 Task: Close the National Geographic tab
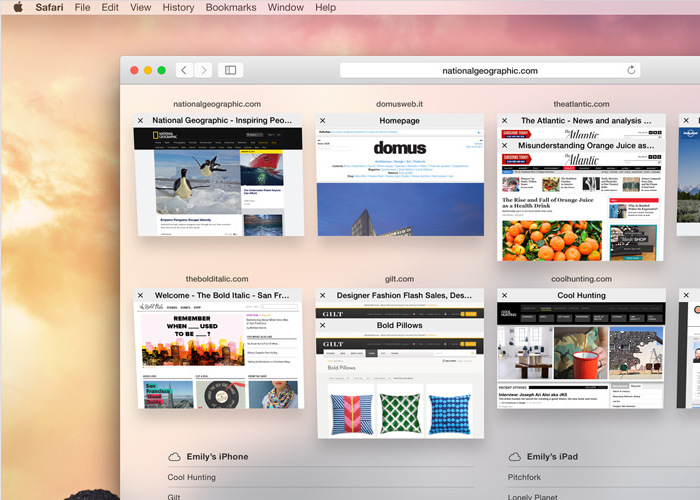[x=141, y=121]
